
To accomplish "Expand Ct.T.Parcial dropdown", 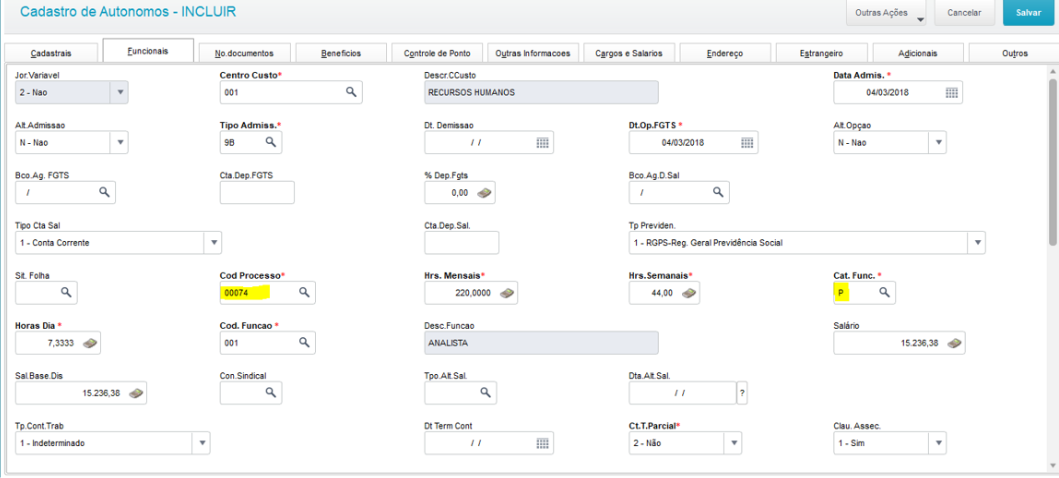I will coord(733,443).
